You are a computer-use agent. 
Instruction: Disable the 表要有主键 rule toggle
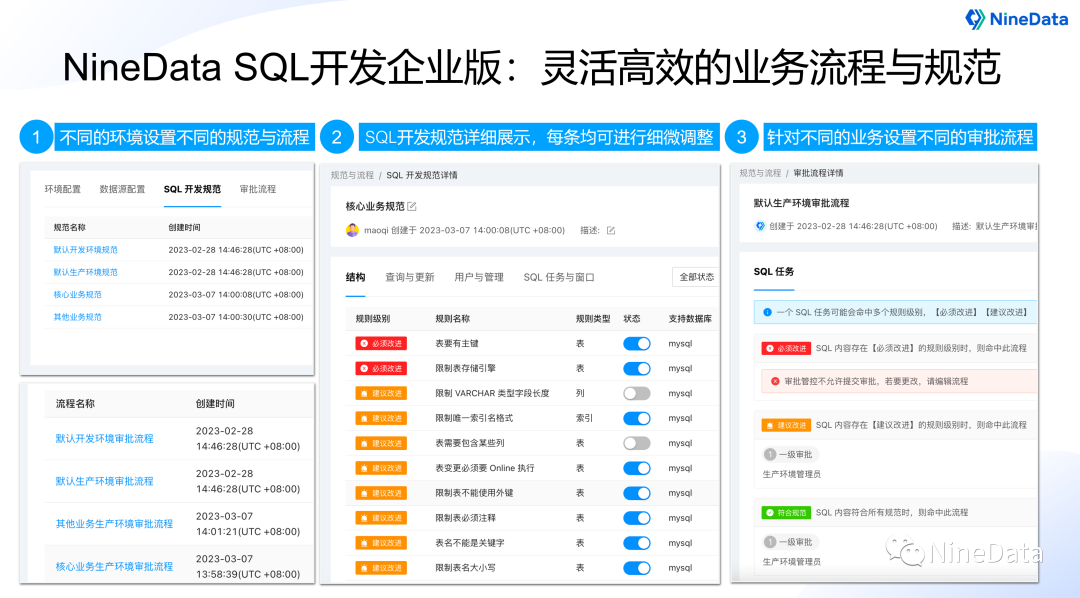(636, 343)
